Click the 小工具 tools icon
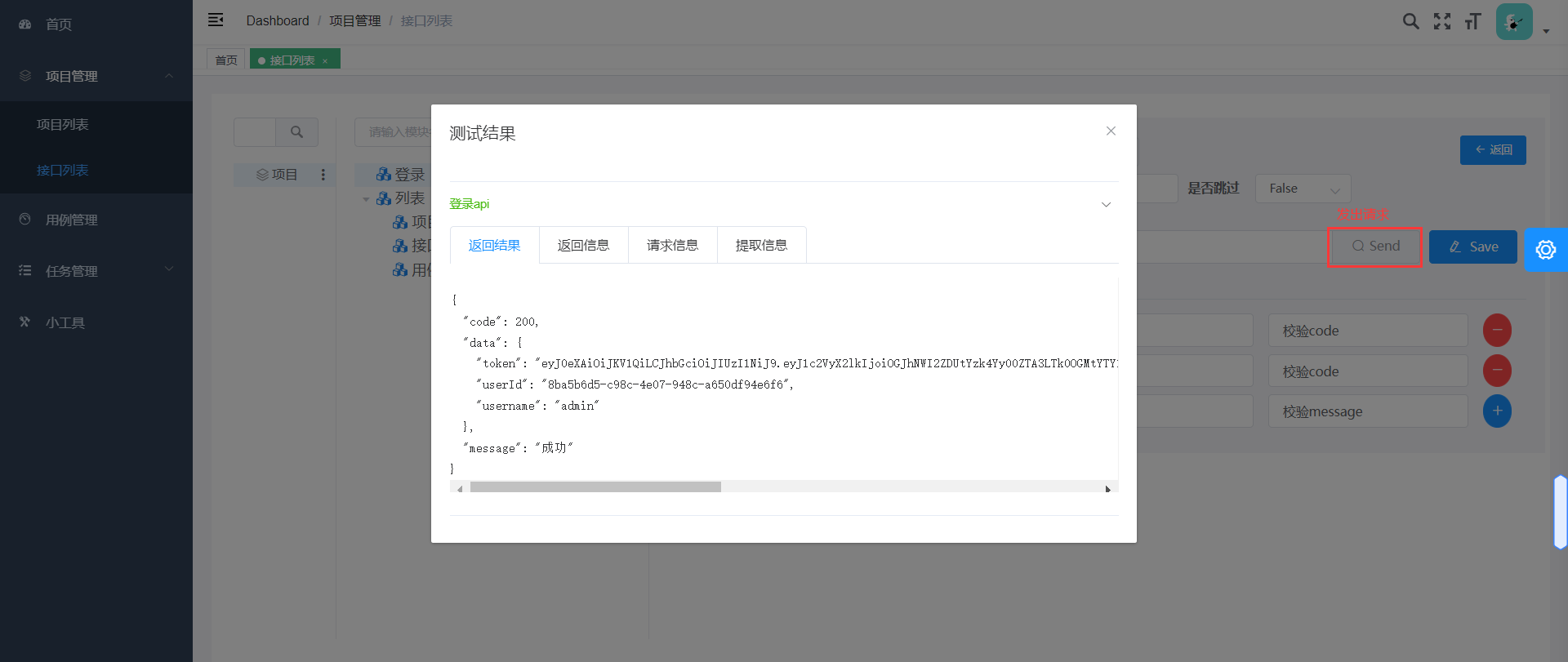 (x=25, y=322)
